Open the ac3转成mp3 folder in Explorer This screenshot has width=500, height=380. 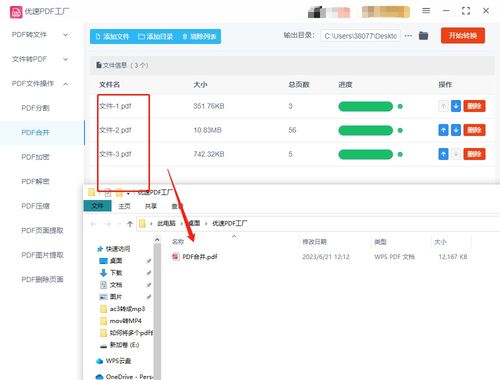coord(123,309)
